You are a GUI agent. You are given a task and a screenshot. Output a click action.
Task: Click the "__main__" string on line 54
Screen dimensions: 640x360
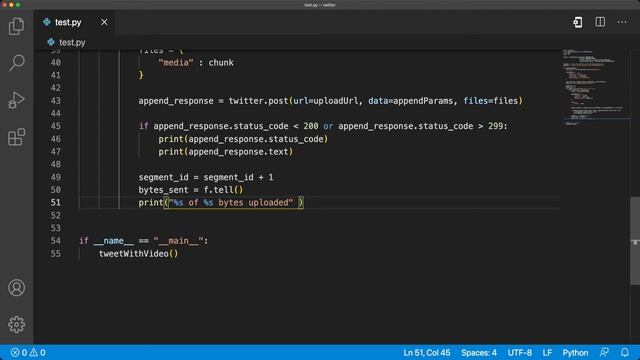click(x=178, y=241)
